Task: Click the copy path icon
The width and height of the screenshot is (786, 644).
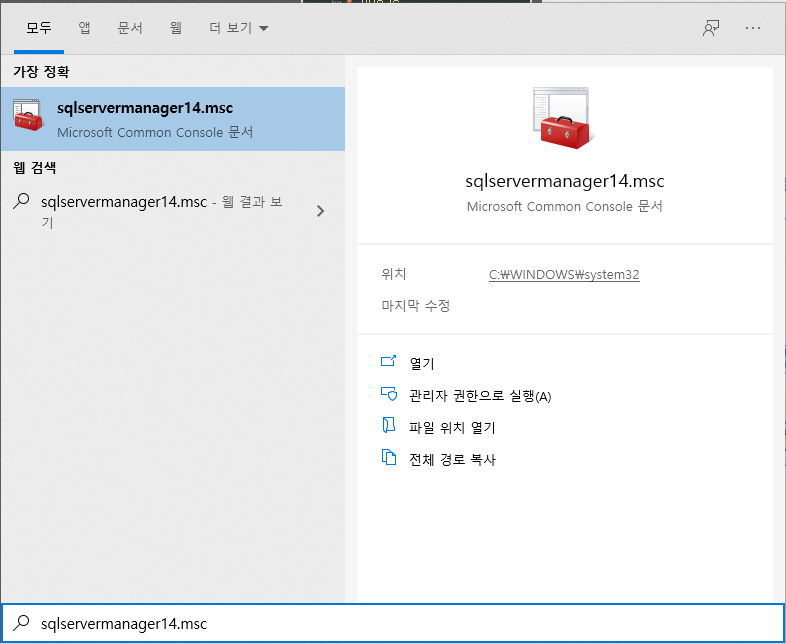Action: tap(388, 457)
